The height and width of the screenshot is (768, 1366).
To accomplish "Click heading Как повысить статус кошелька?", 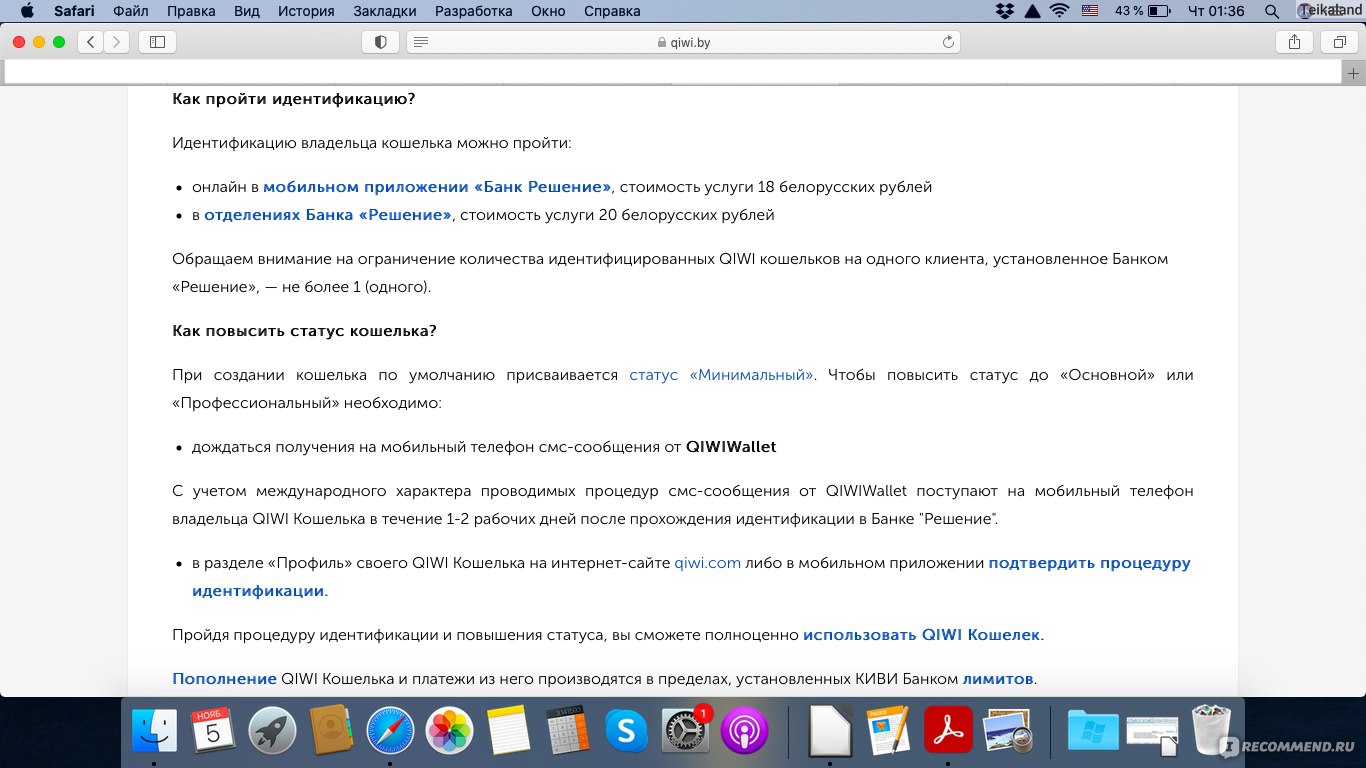I will tap(304, 331).
